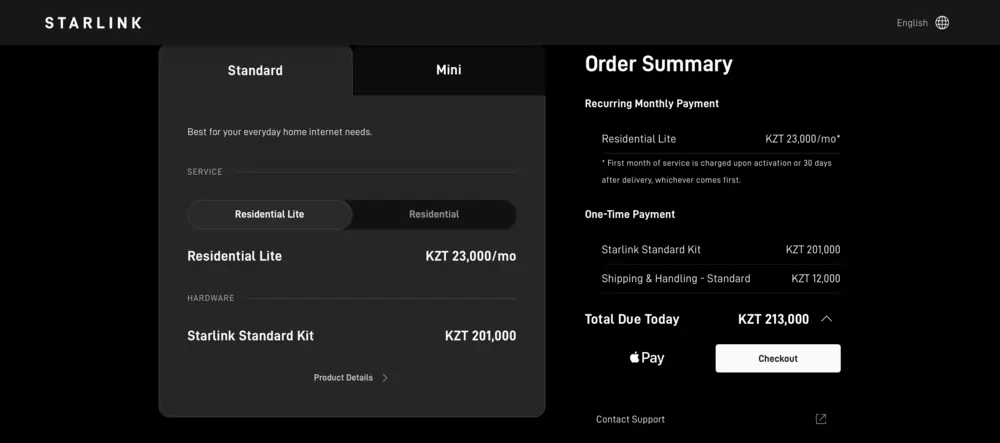Click the KZT 213,000 total amount
This screenshot has height=443, width=1000.
click(773, 319)
